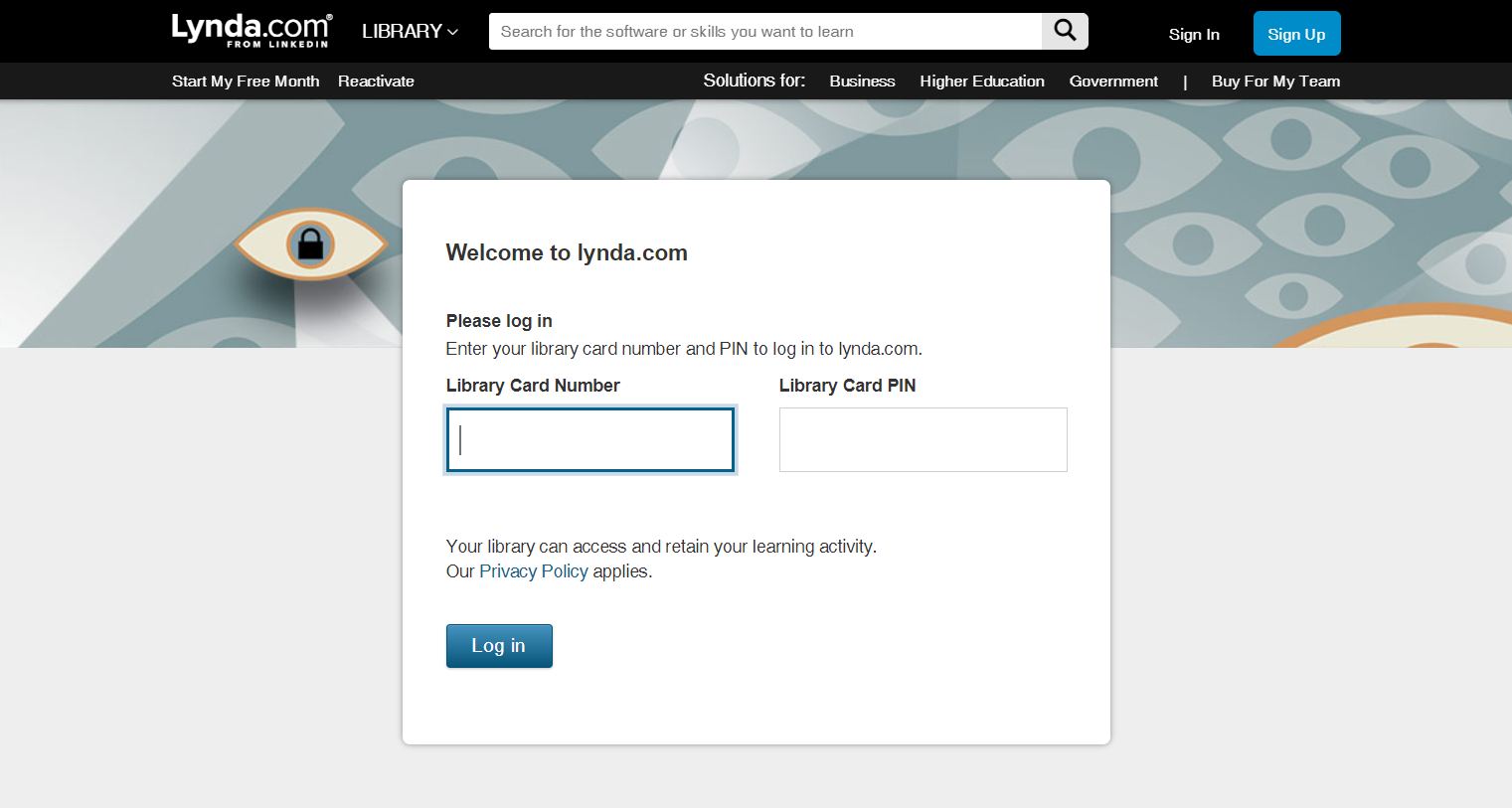Select Business solutions
This screenshot has width=1512, height=808.
[x=862, y=81]
